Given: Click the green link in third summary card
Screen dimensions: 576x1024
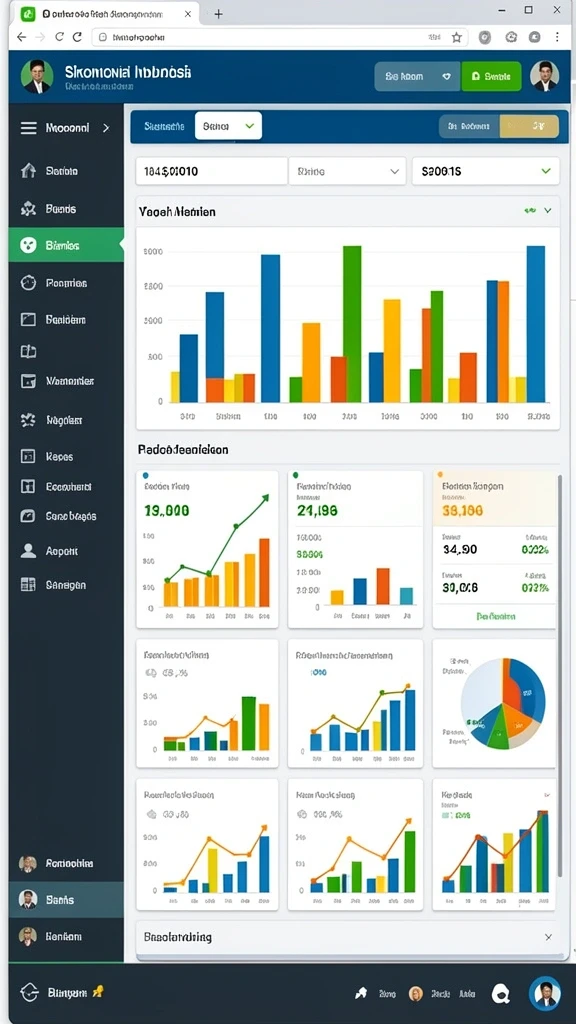Looking at the screenshot, I should point(496,616).
